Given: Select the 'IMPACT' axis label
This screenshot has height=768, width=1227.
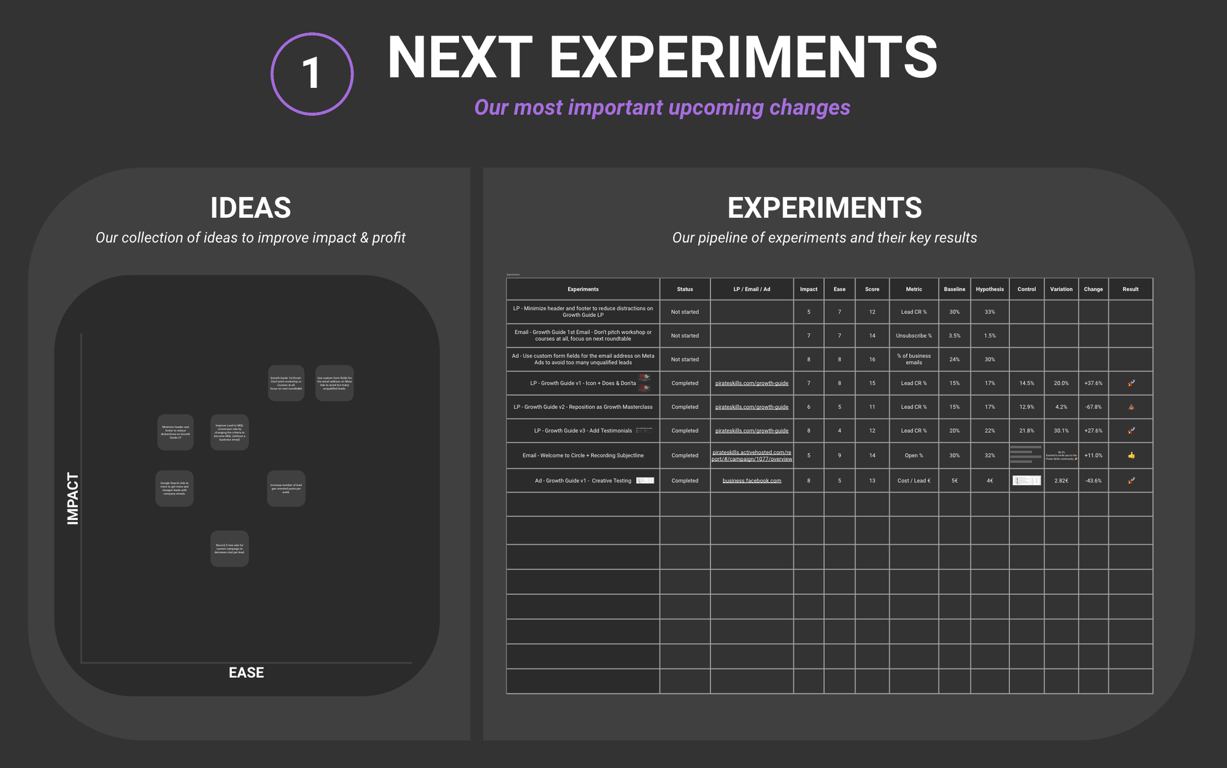Looking at the screenshot, I should click(x=73, y=498).
